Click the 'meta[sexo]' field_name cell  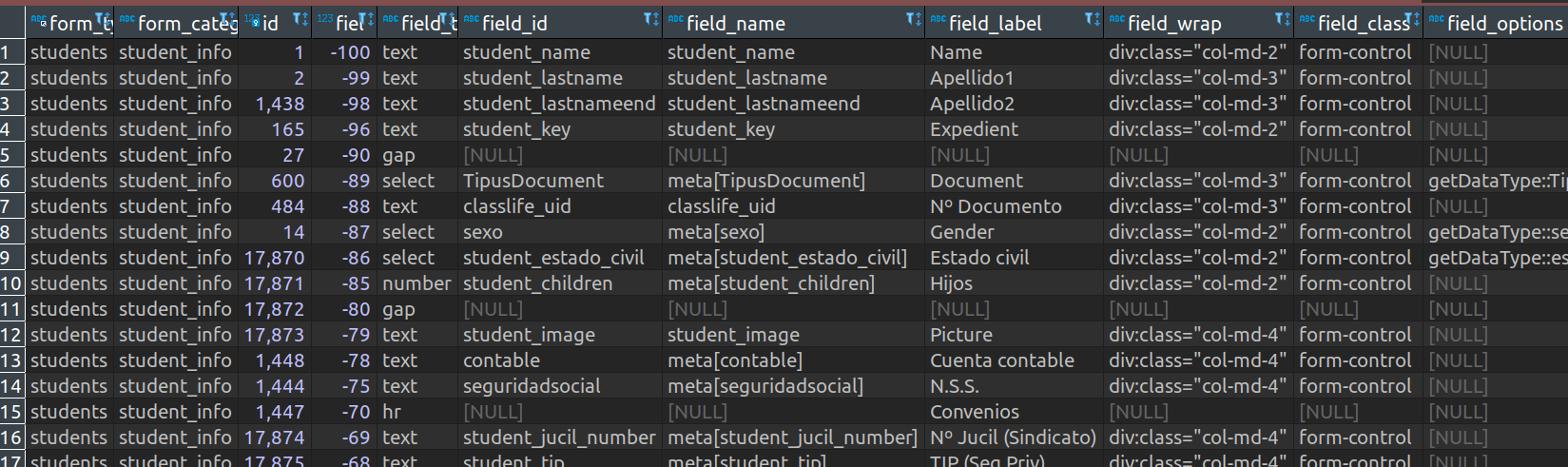(x=793, y=232)
